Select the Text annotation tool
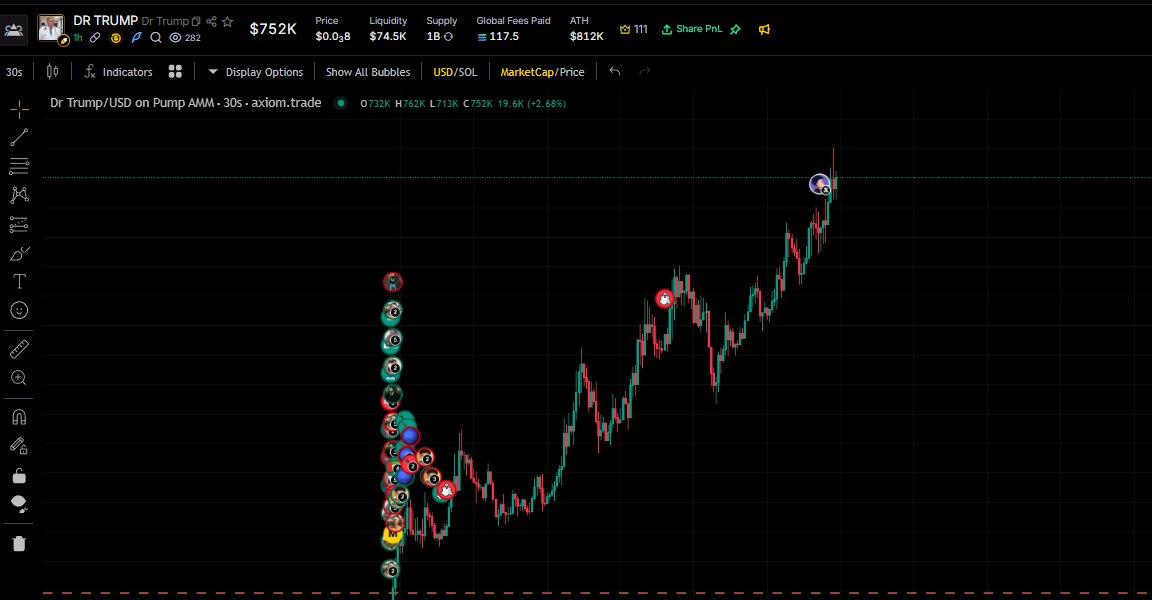The image size is (1152, 600). [19, 282]
